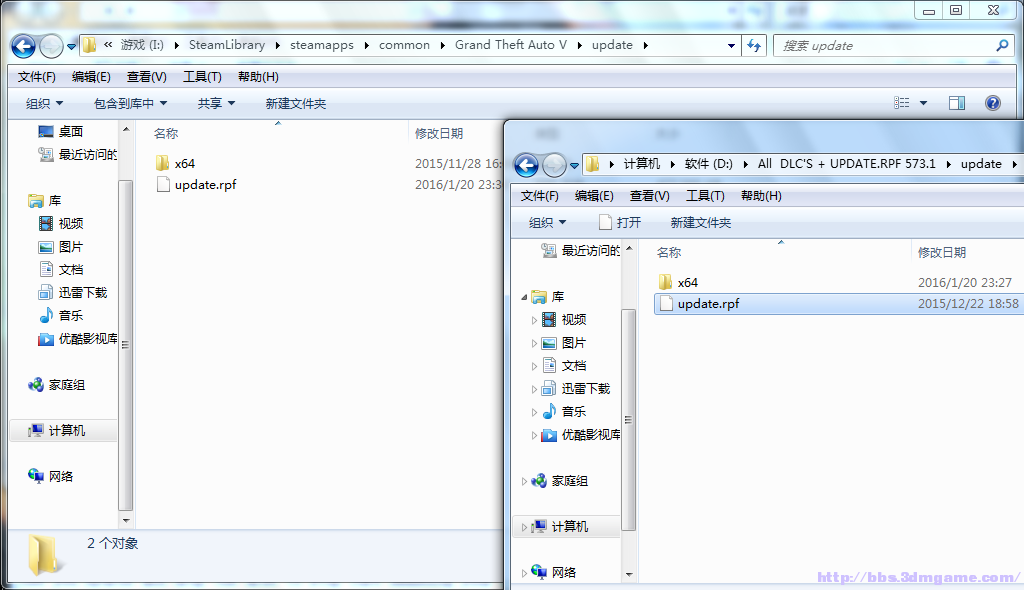The width and height of the screenshot is (1024, 590).
Task: Open 查看(V) menu in the back window
Action: [x=146, y=77]
